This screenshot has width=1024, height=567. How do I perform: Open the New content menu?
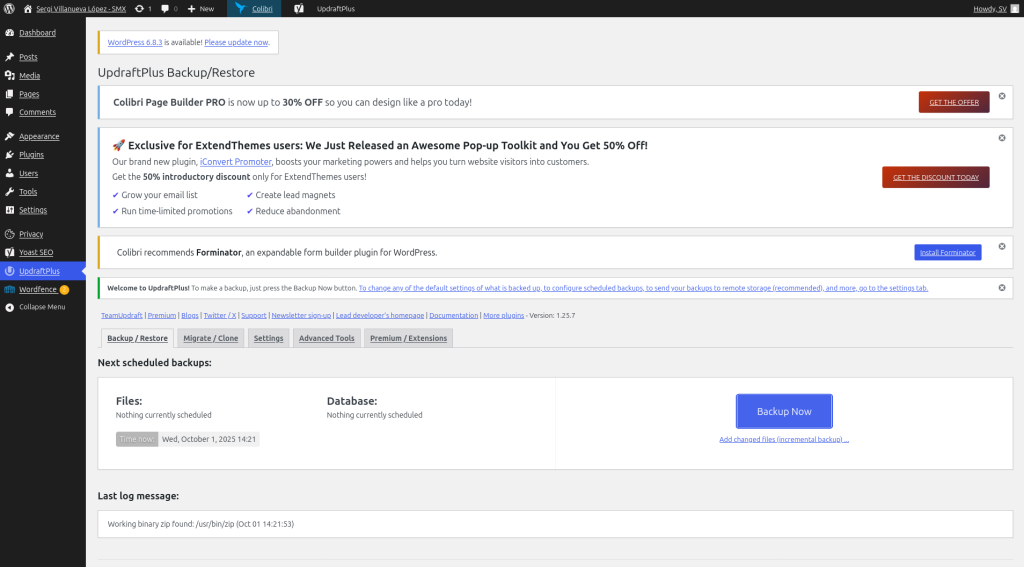tap(200, 8)
